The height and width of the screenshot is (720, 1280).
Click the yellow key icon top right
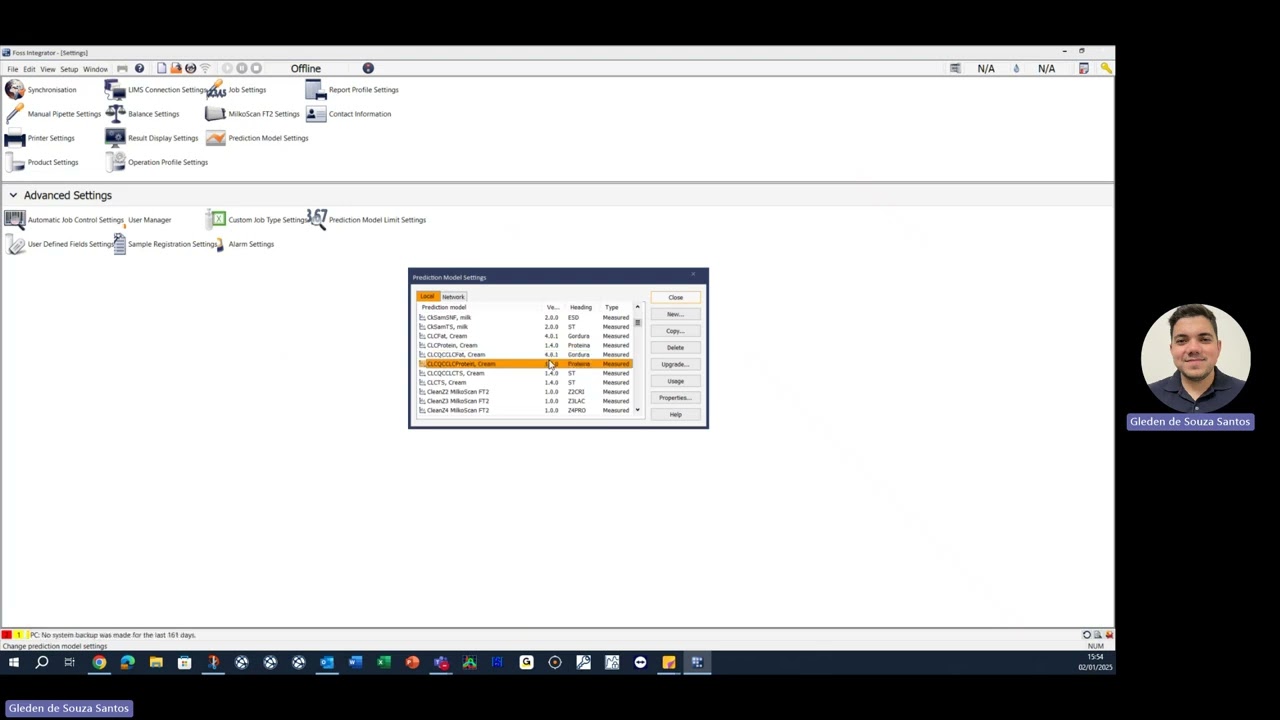[1106, 68]
